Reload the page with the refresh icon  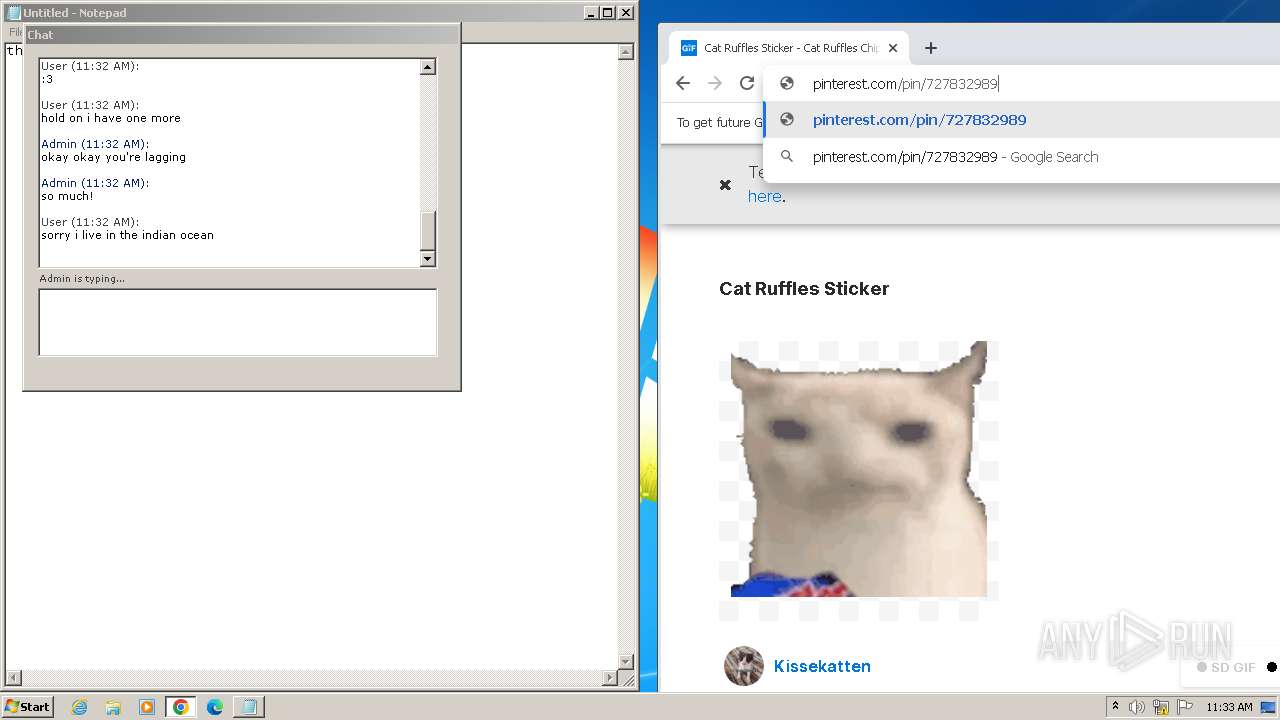[747, 84]
